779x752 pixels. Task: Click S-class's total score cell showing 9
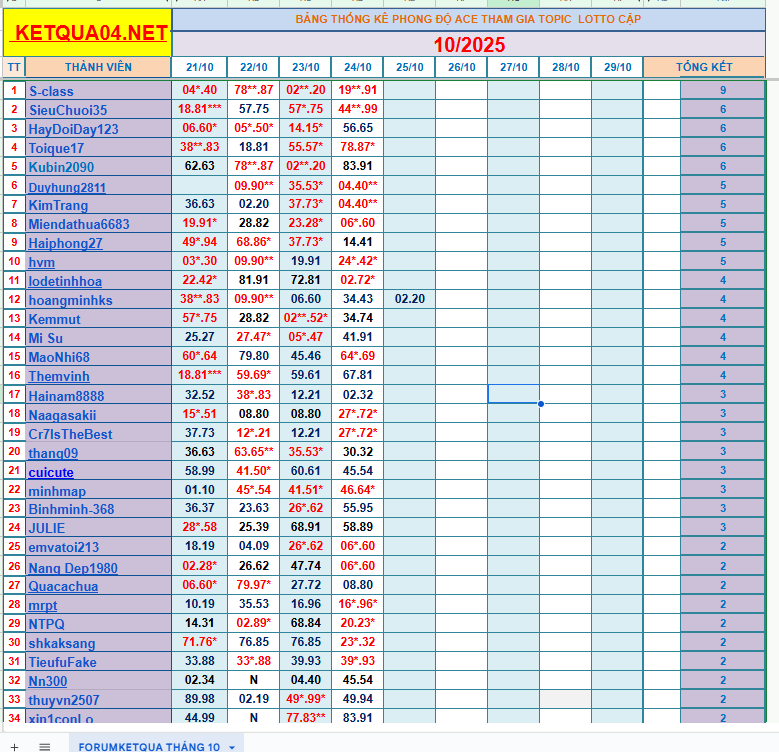(722, 90)
